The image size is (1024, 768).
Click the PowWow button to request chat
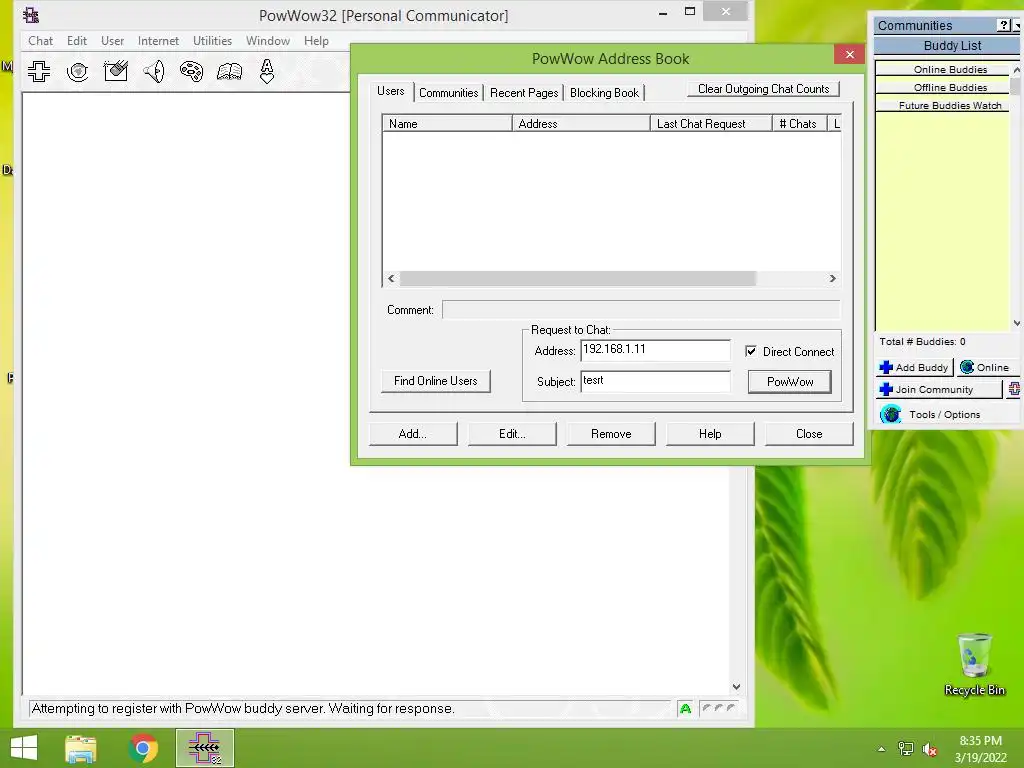point(790,382)
